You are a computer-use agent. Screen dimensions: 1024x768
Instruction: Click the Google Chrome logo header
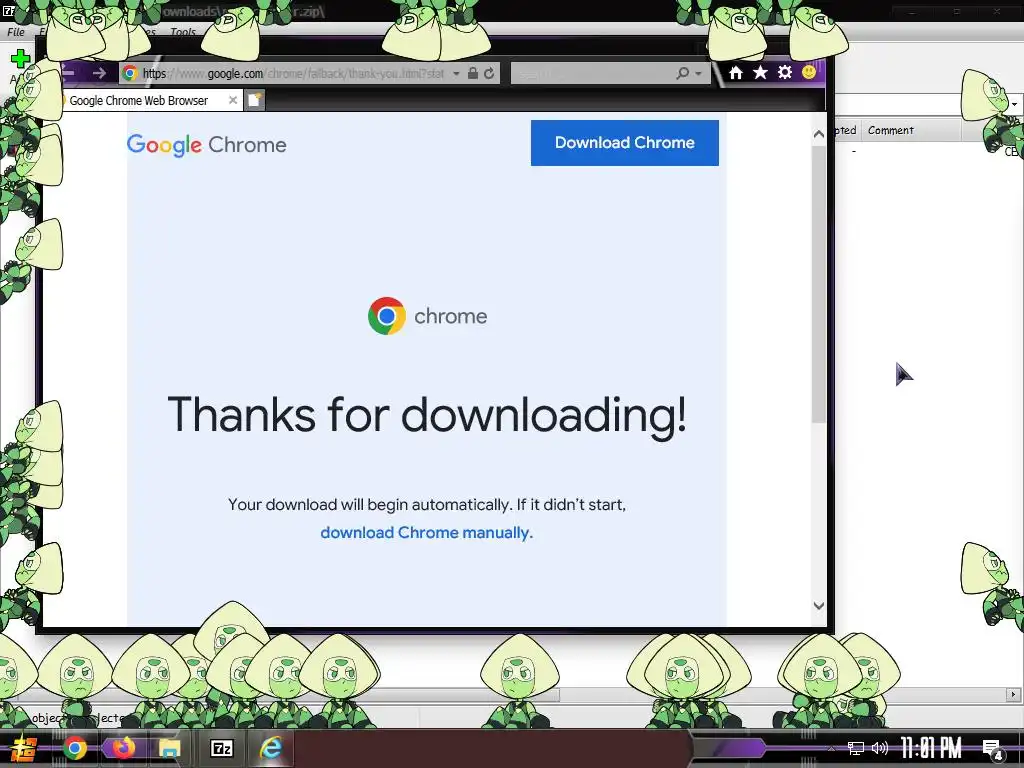click(x=206, y=145)
